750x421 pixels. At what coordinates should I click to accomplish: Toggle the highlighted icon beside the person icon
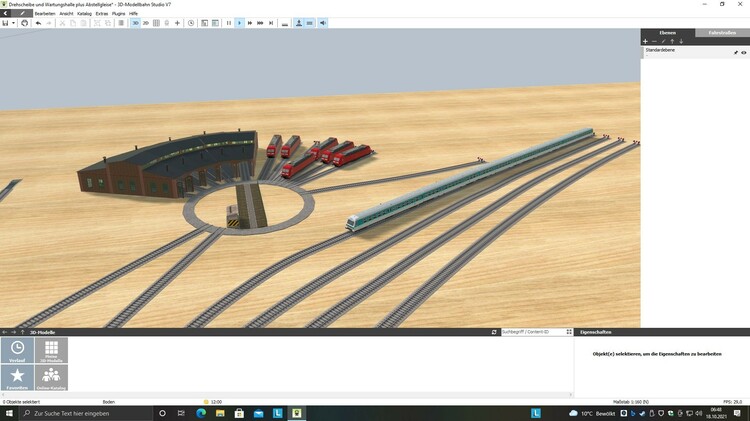309,23
